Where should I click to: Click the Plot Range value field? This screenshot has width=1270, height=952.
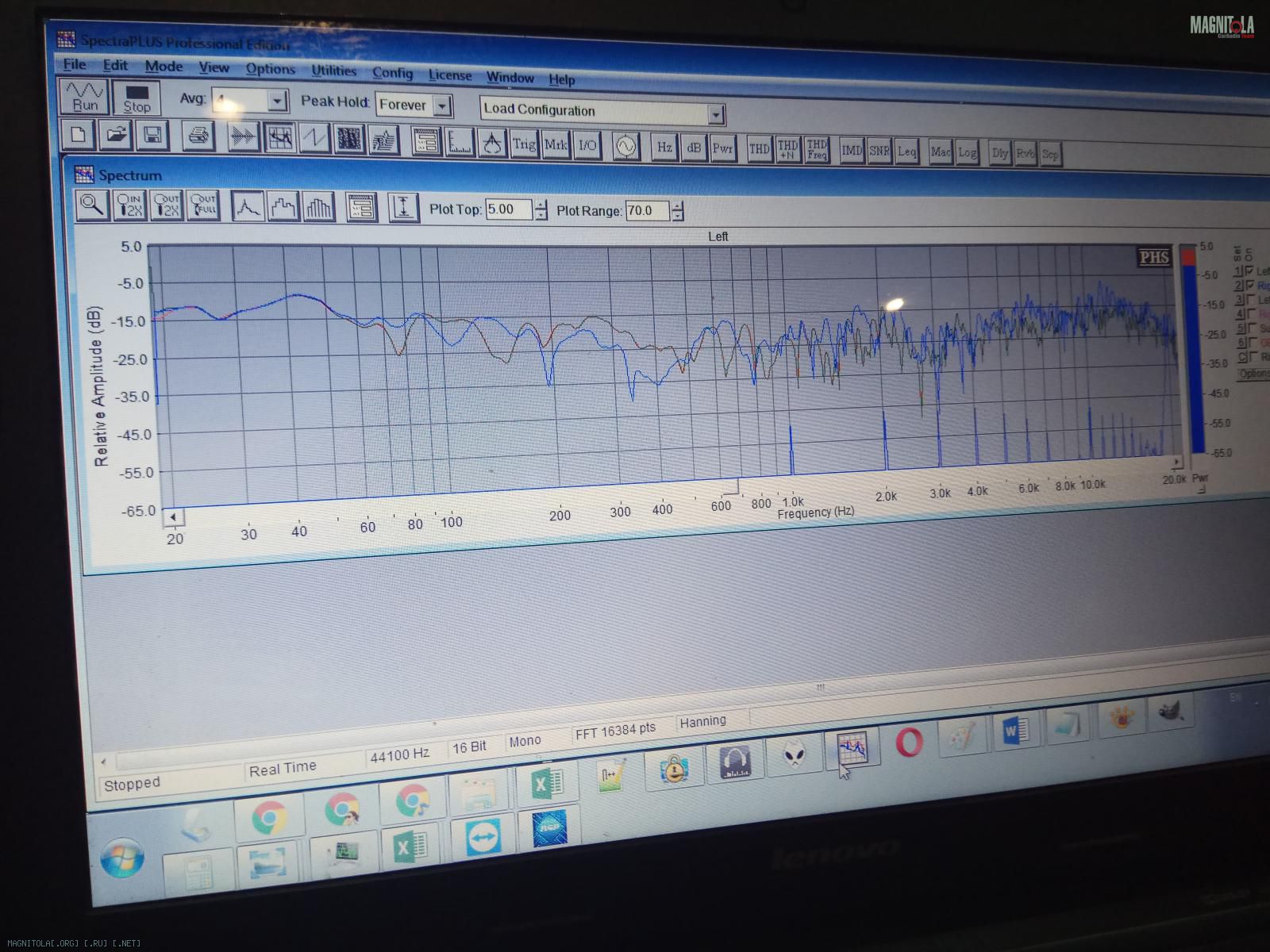click(x=647, y=211)
